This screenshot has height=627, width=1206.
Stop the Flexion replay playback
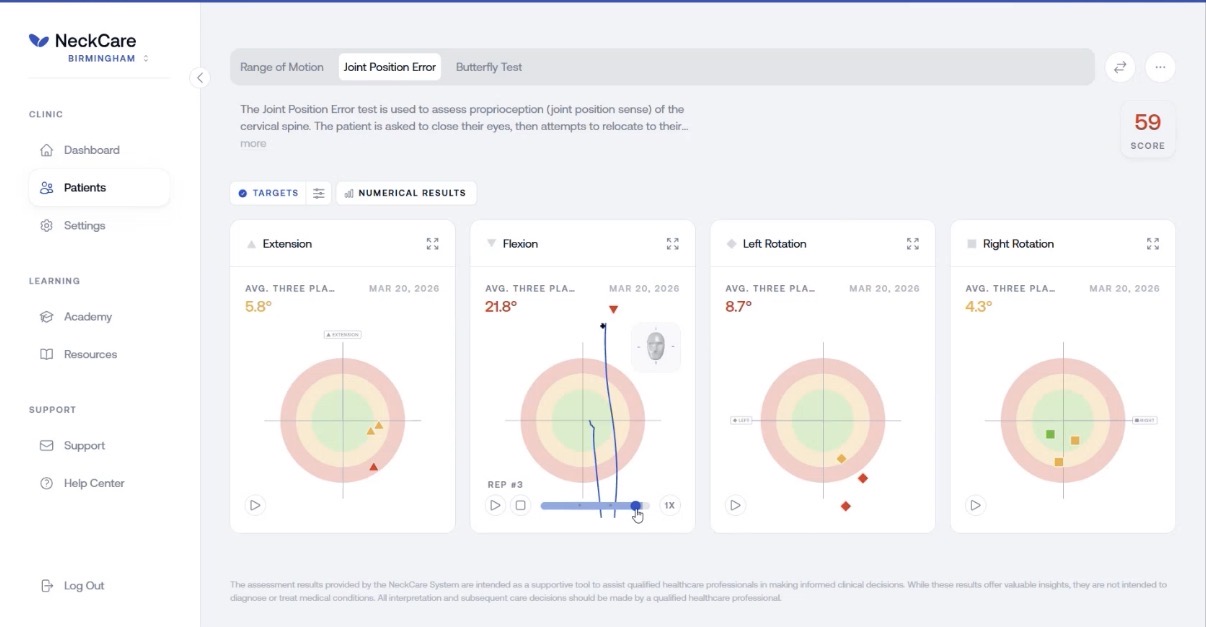point(520,506)
